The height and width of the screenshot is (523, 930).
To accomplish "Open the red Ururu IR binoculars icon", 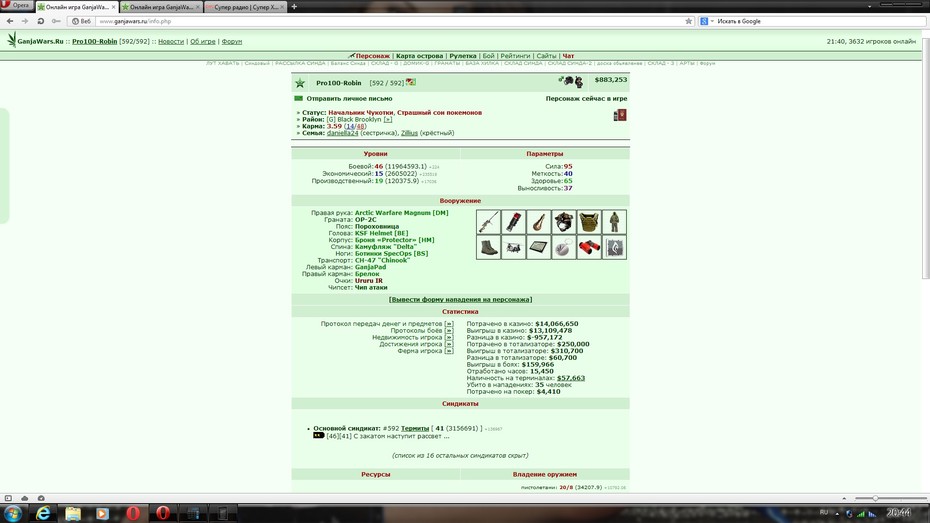I will pyautogui.click(x=589, y=247).
